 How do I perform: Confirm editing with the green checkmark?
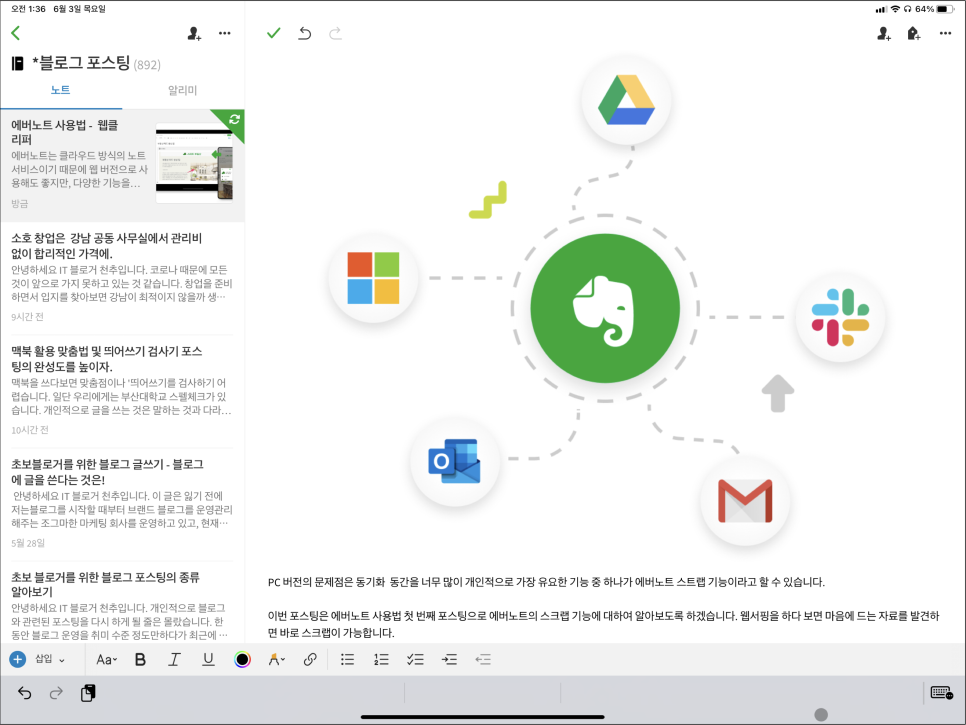tap(274, 33)
